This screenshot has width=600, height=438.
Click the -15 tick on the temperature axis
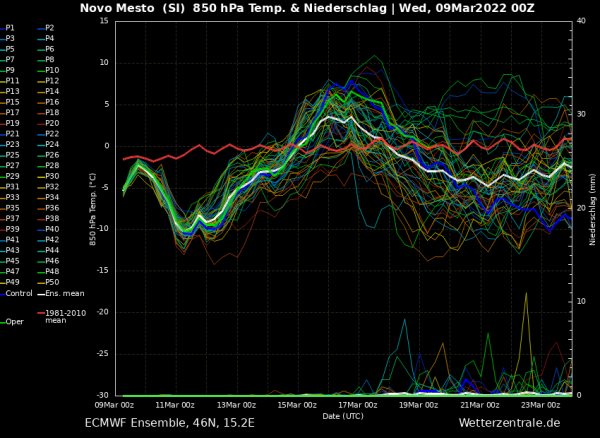[103, 271]
